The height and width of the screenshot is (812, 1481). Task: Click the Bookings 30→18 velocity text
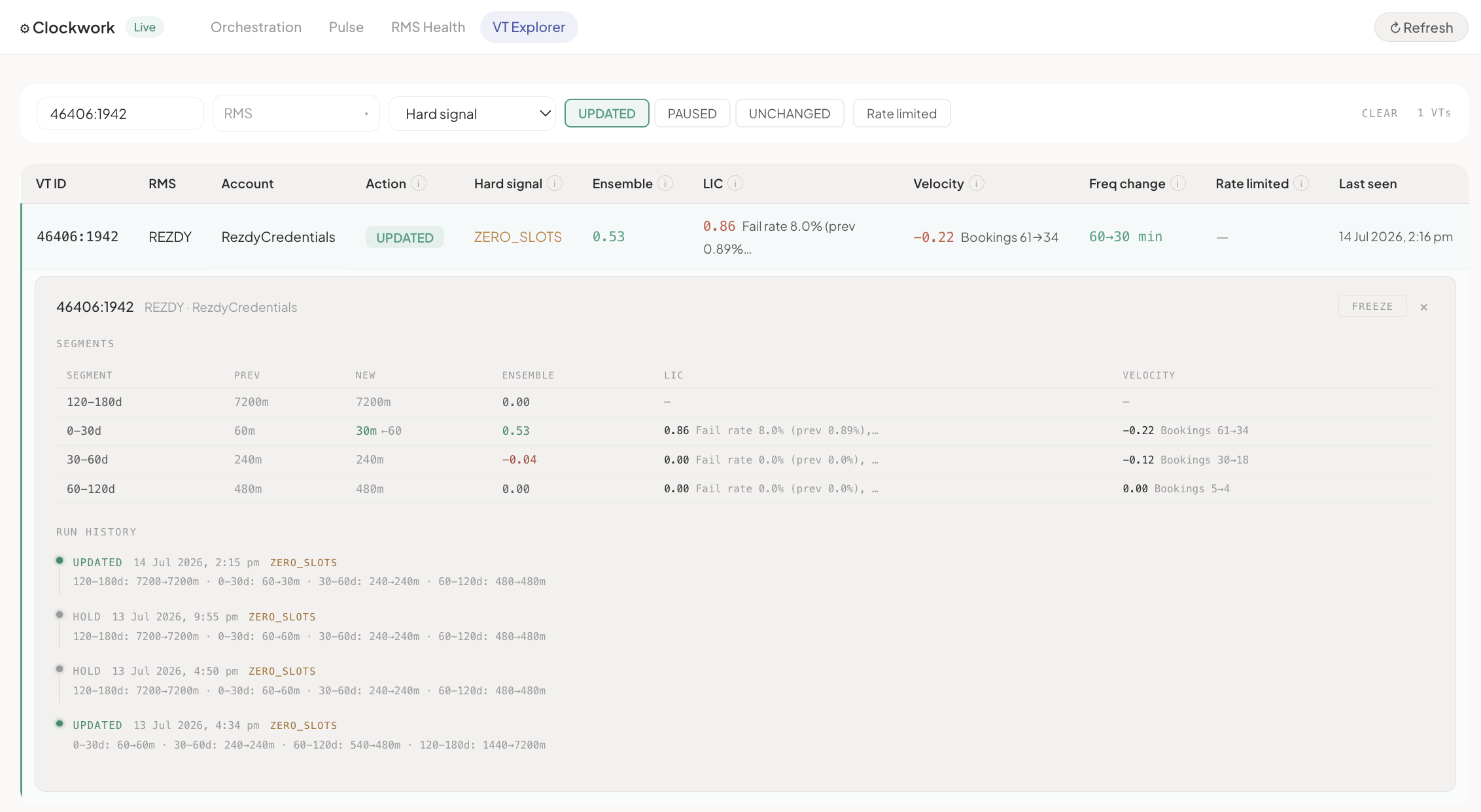tap(1204, 460)
